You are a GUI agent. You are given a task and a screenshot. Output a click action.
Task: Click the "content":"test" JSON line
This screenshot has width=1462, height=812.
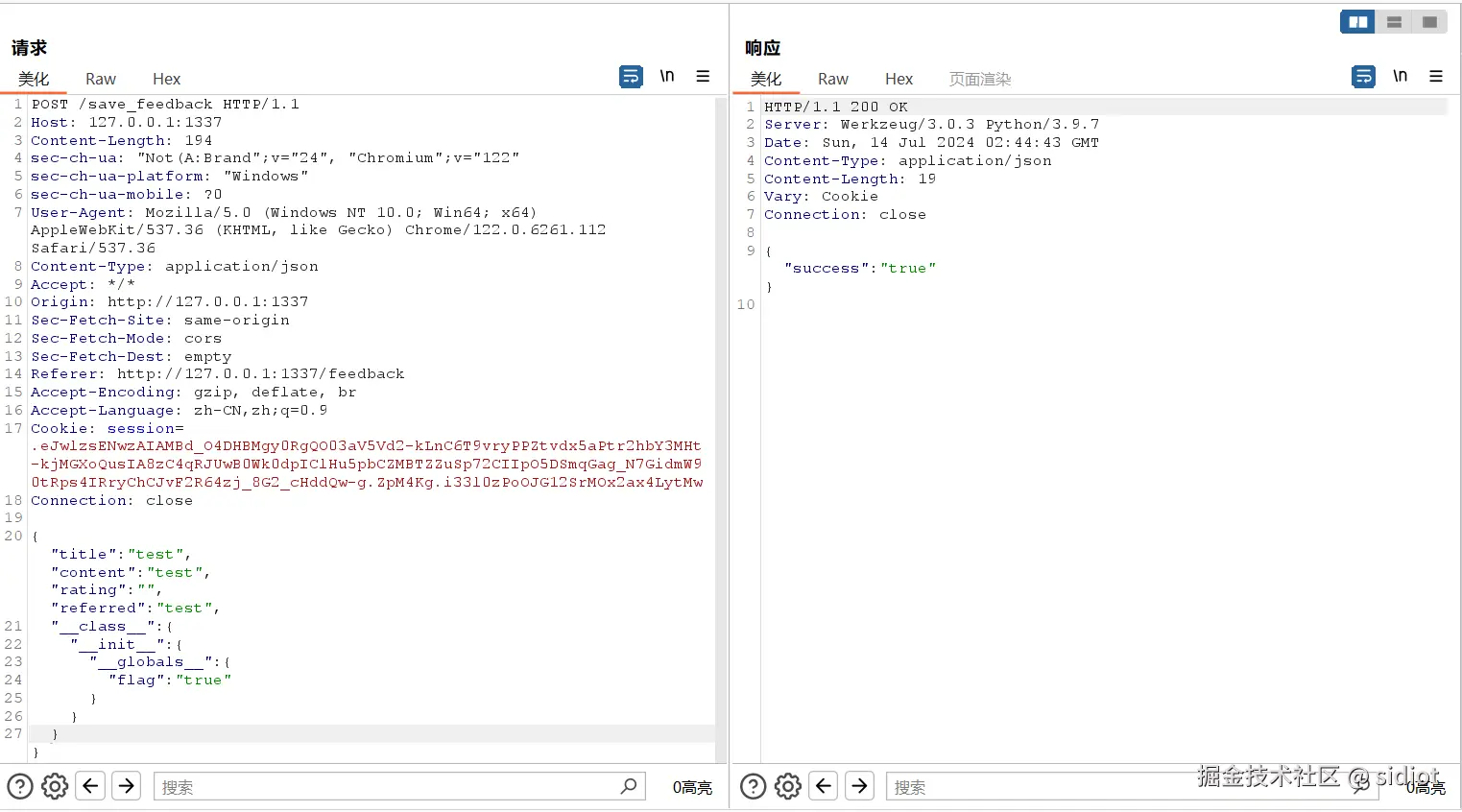(x=131, y=572)
